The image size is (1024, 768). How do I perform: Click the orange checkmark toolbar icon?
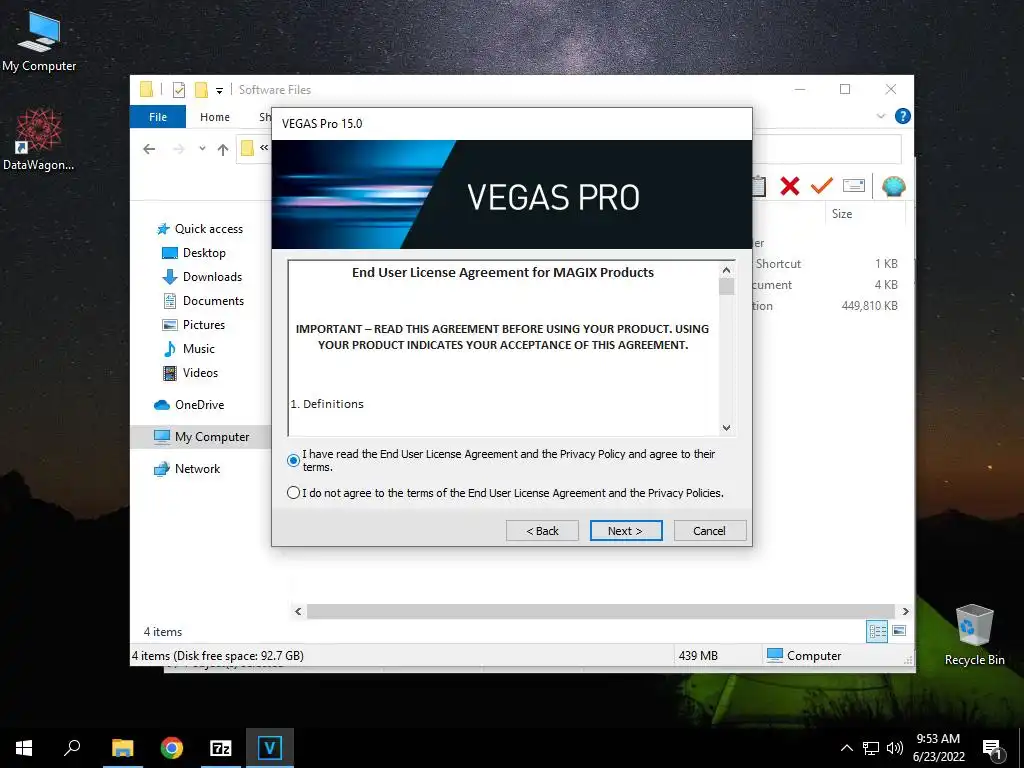(x=822, y=186)
